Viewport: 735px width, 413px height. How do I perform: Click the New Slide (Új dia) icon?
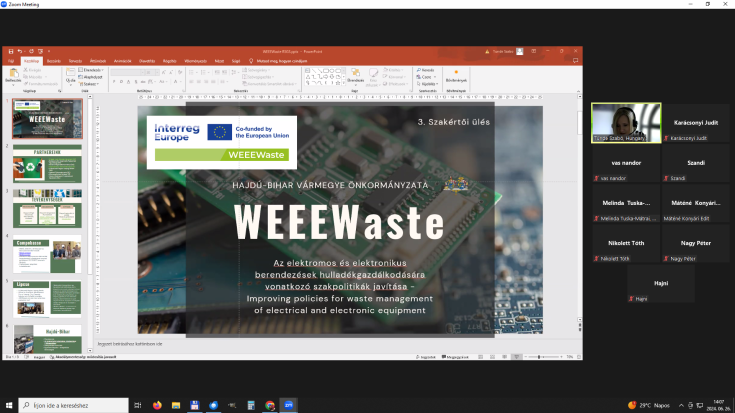point(70,73)
